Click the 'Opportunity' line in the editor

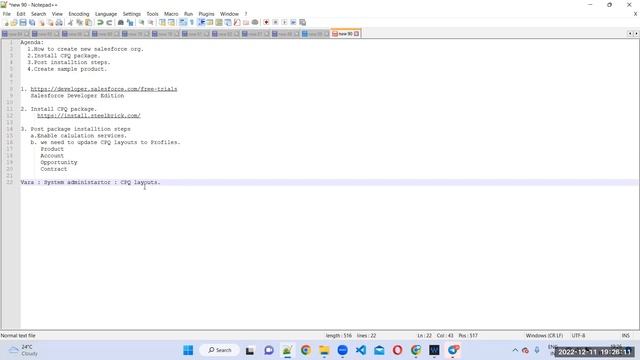pos(59,162)
